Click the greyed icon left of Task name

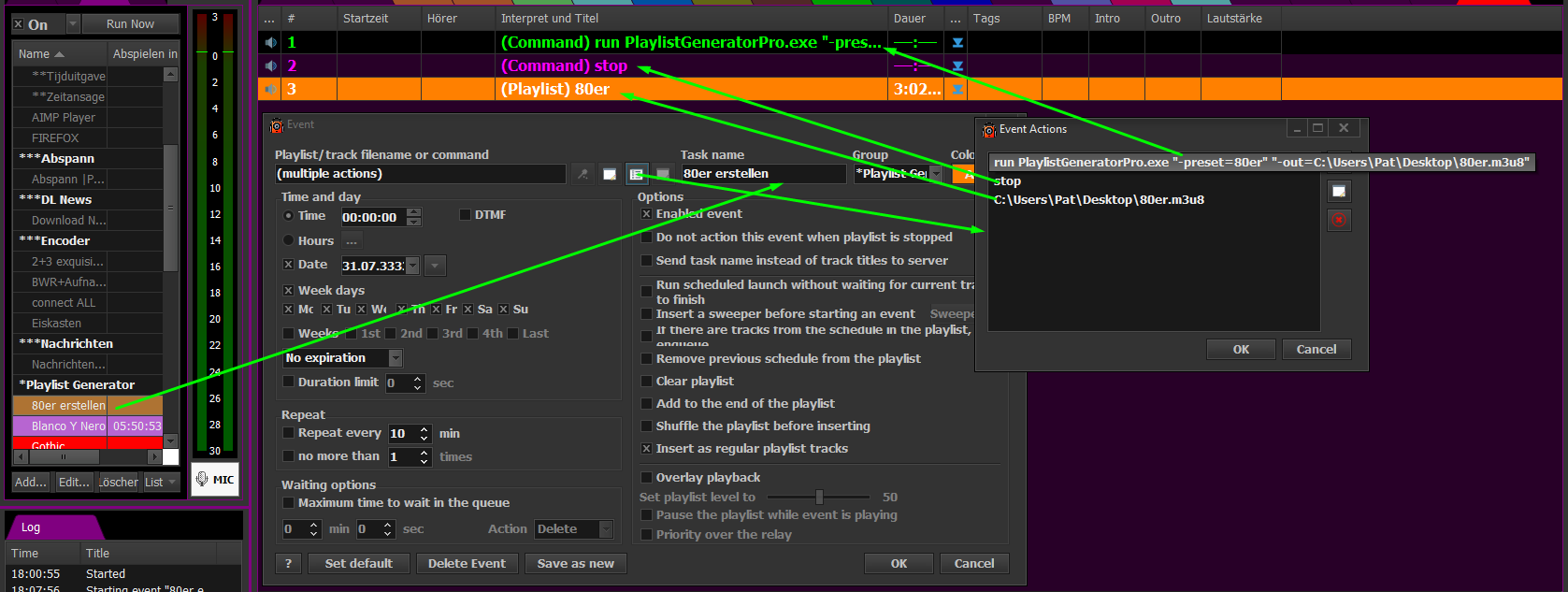663,174
